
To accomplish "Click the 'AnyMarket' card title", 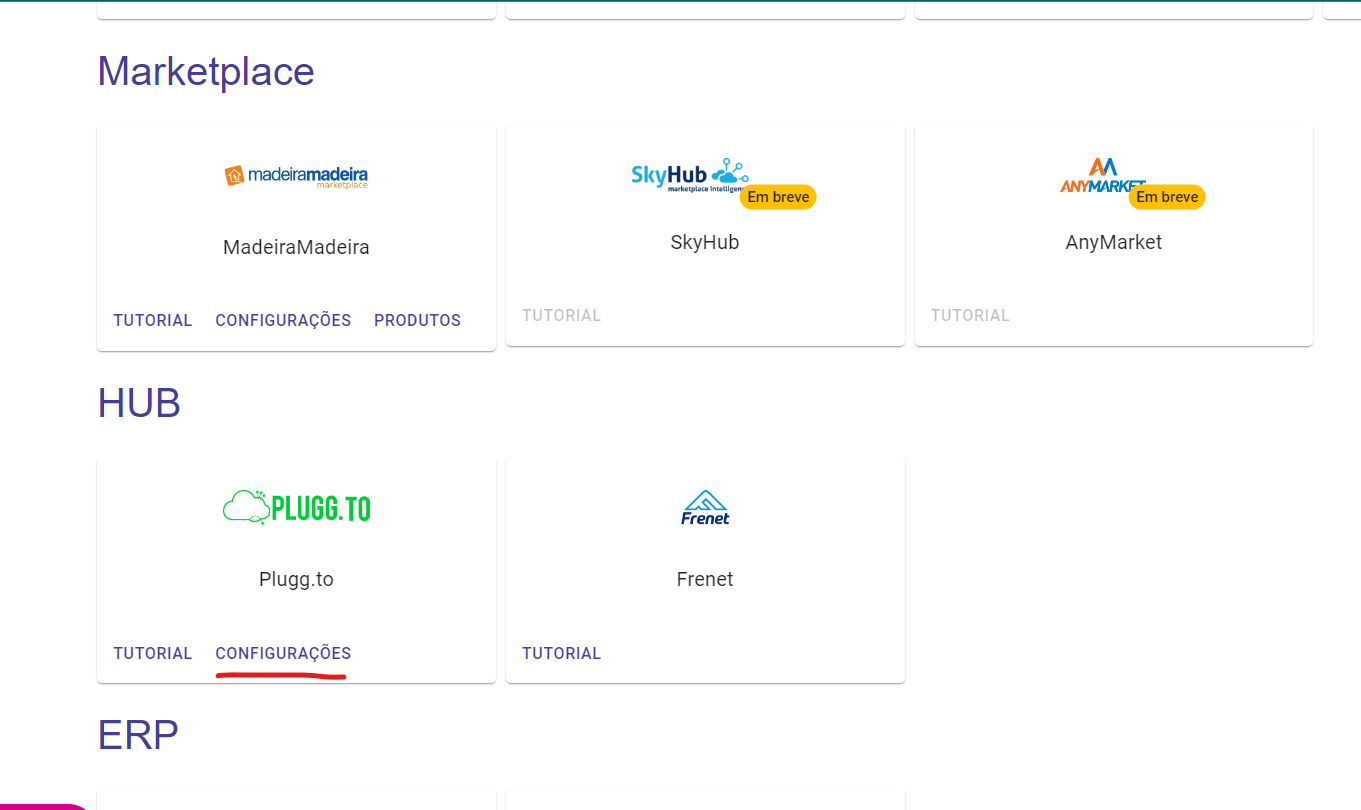I will [1114, 242].
